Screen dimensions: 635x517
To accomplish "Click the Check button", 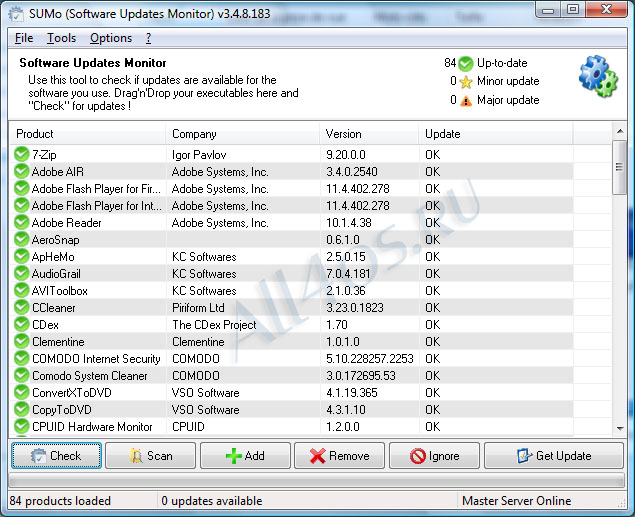I will coord(56,455).
